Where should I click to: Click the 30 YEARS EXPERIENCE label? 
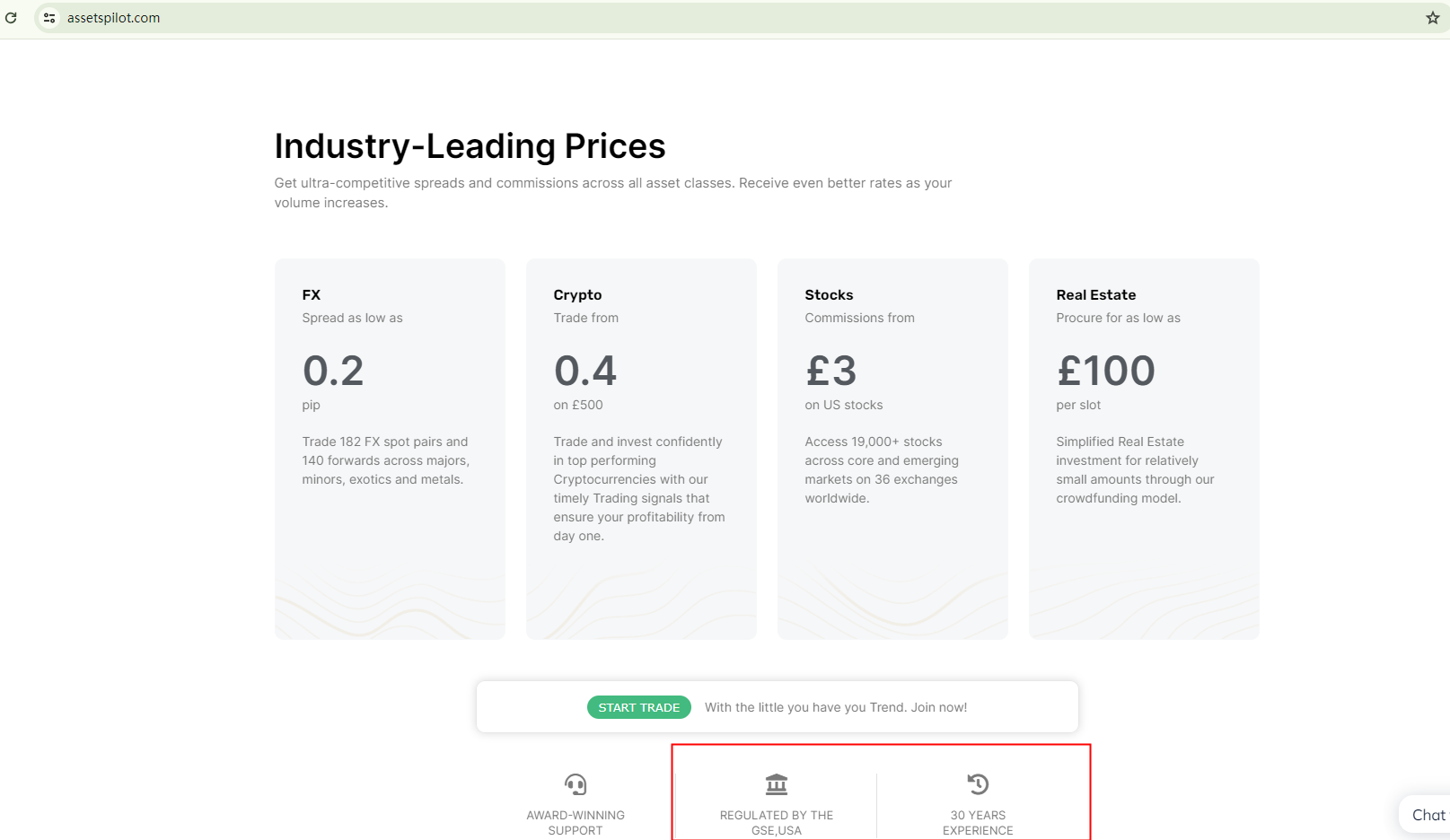(978, 822)
